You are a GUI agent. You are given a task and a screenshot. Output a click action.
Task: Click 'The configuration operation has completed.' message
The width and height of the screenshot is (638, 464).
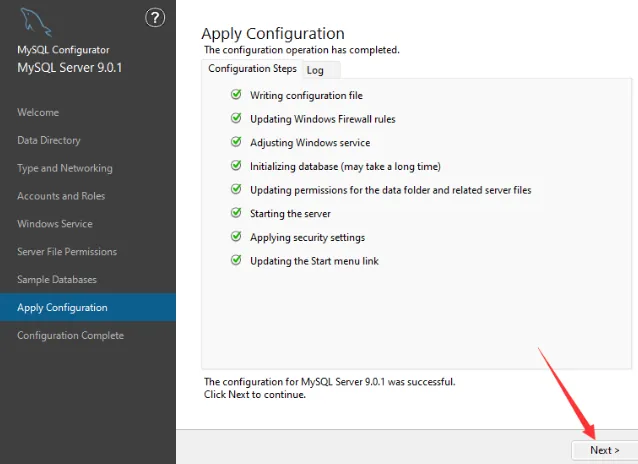click(x=302, y=50)
